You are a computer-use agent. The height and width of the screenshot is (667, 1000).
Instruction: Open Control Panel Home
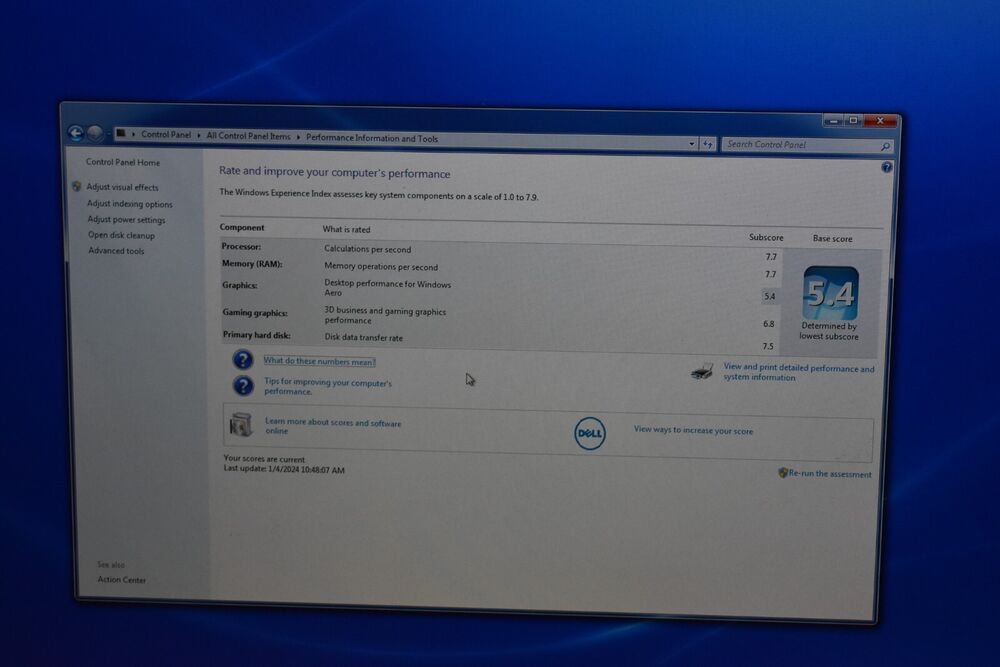(x=123, y=162)
